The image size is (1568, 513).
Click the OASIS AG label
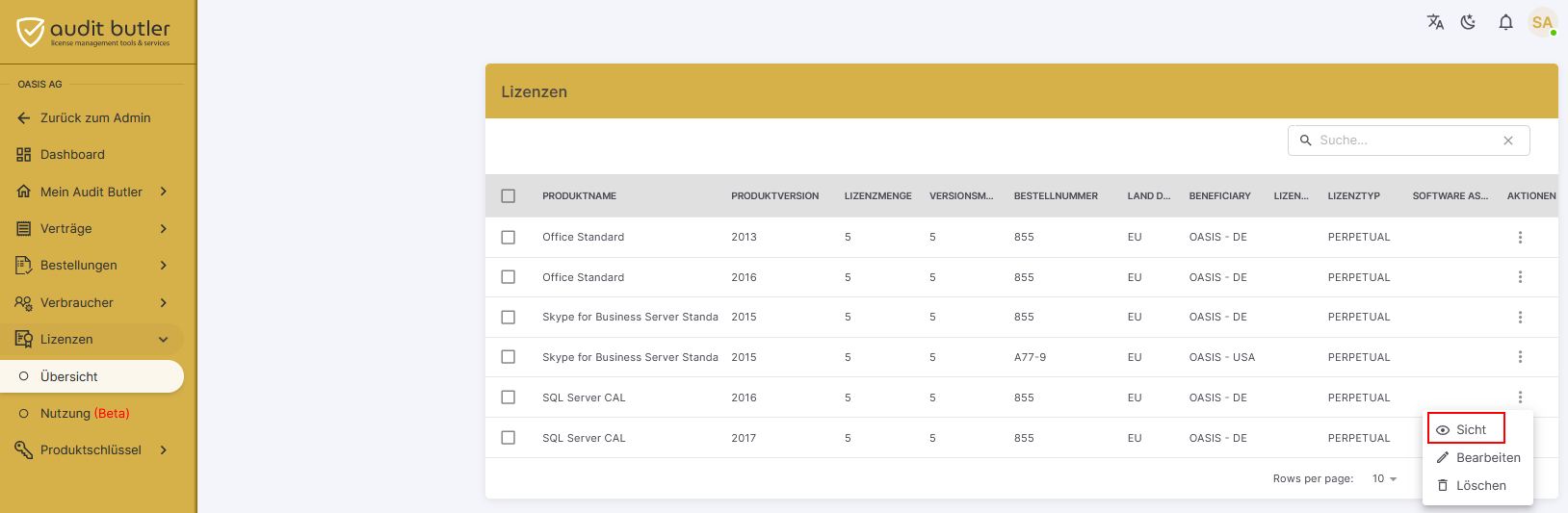(x=39, y=85)
